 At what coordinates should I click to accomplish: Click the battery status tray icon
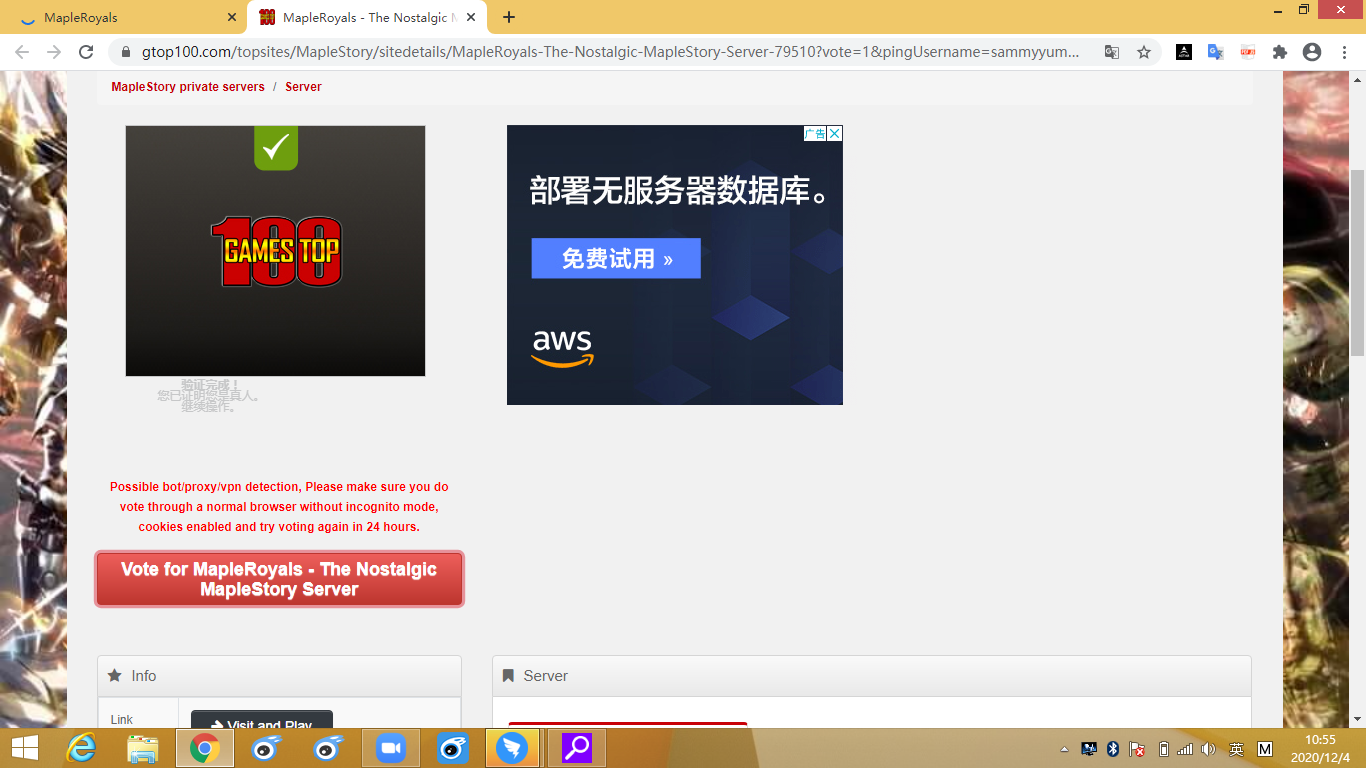coord(1163,749)
